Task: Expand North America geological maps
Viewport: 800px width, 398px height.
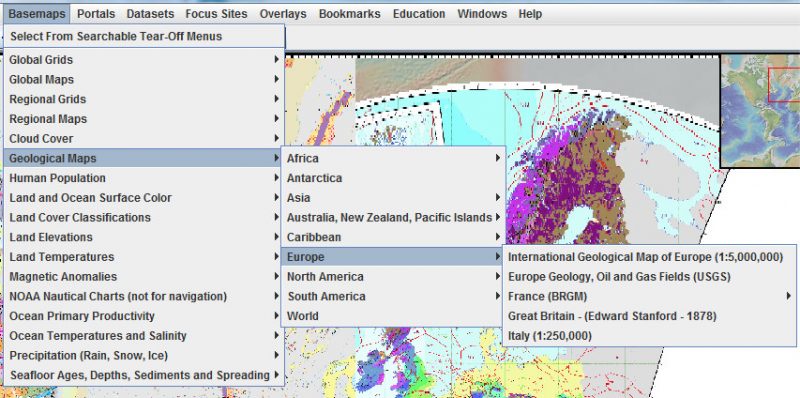Action: [393, 277]
